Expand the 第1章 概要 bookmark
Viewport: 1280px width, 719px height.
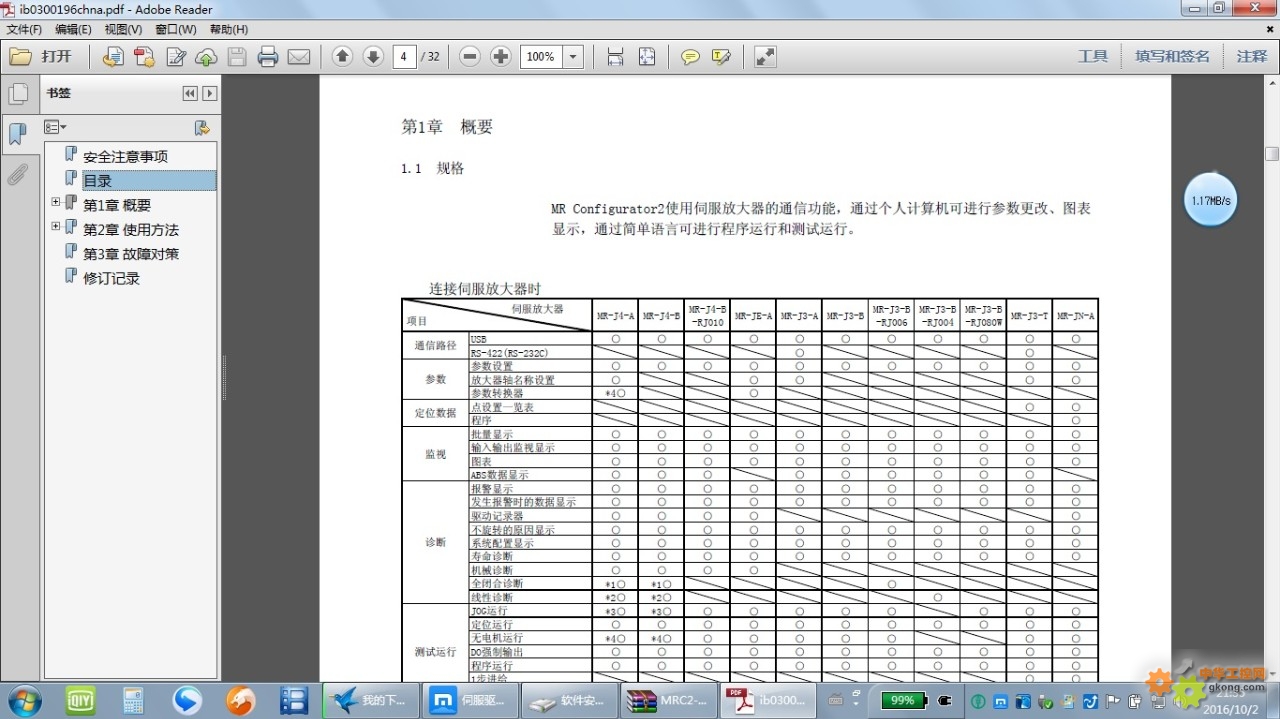[56, 202]
